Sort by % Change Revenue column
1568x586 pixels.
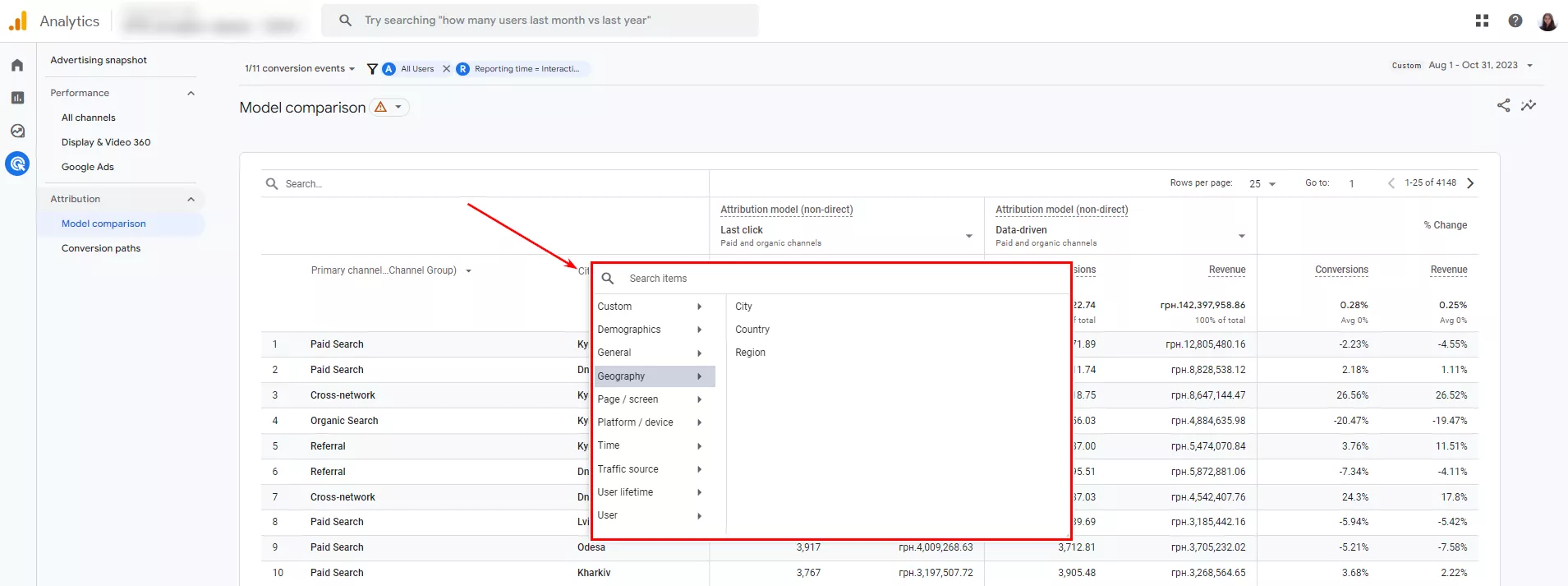pyautogui.click(x=1449, y=270)
